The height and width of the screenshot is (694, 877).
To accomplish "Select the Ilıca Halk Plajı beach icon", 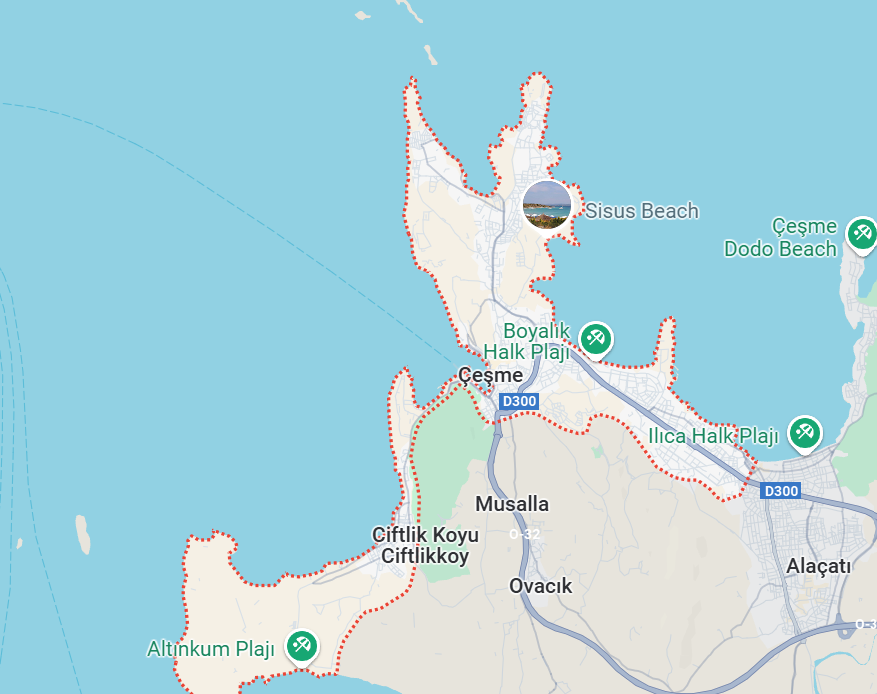I will click(805, 433).
